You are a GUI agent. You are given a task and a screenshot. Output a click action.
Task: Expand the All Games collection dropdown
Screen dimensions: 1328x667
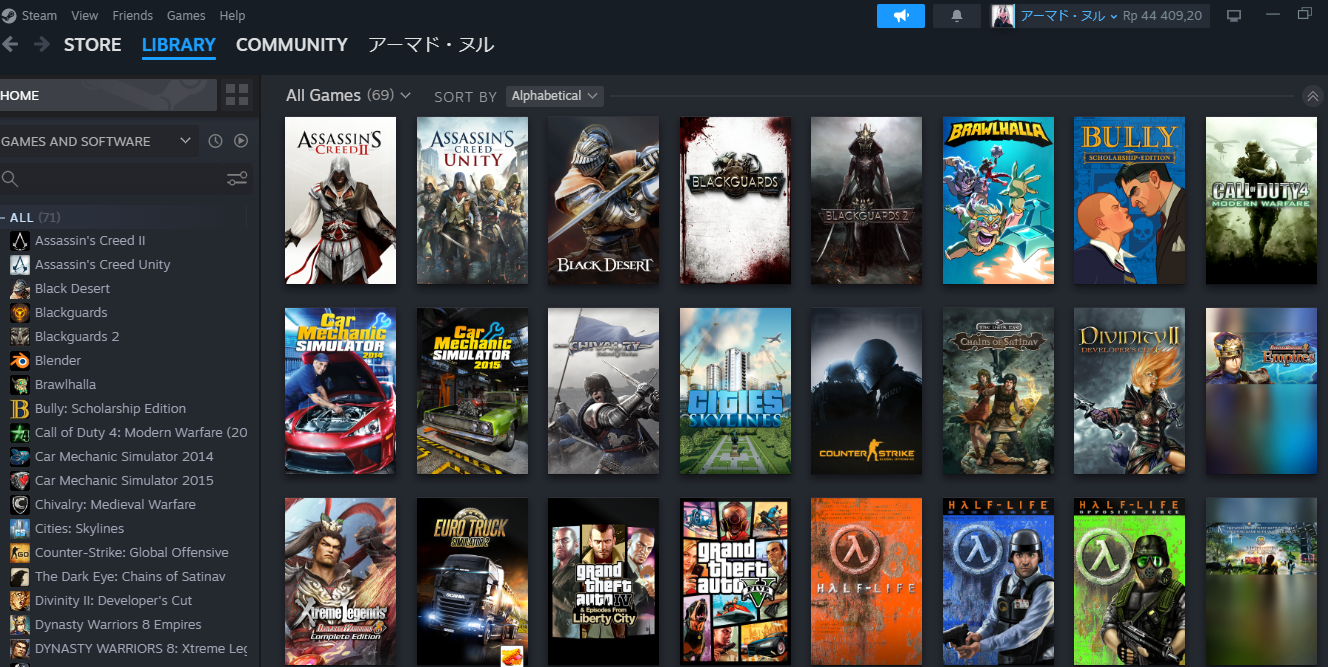pyautogui.click(x=405, y=96)
